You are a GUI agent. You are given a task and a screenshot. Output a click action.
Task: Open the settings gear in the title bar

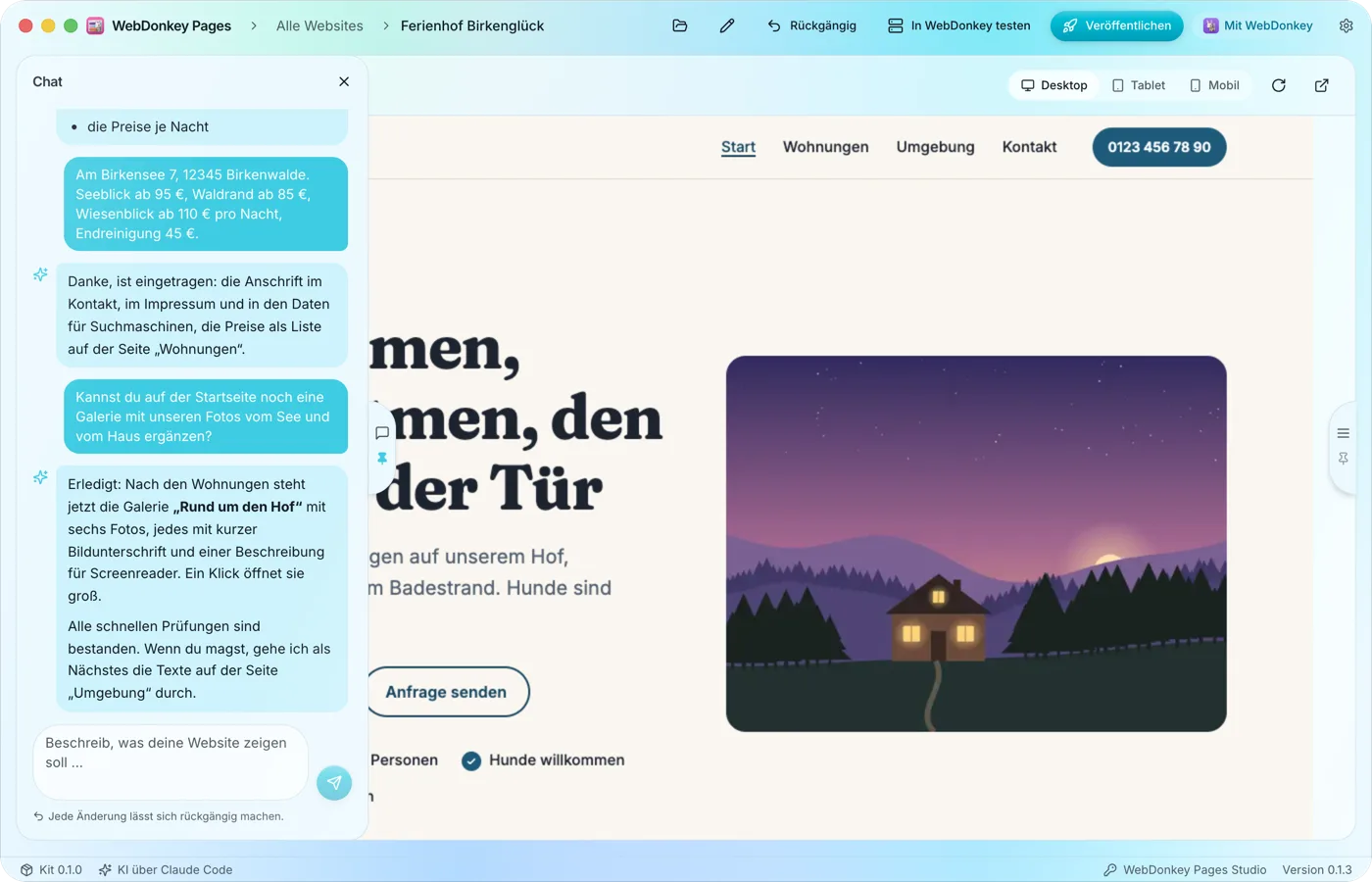(x=1347, y=25)
